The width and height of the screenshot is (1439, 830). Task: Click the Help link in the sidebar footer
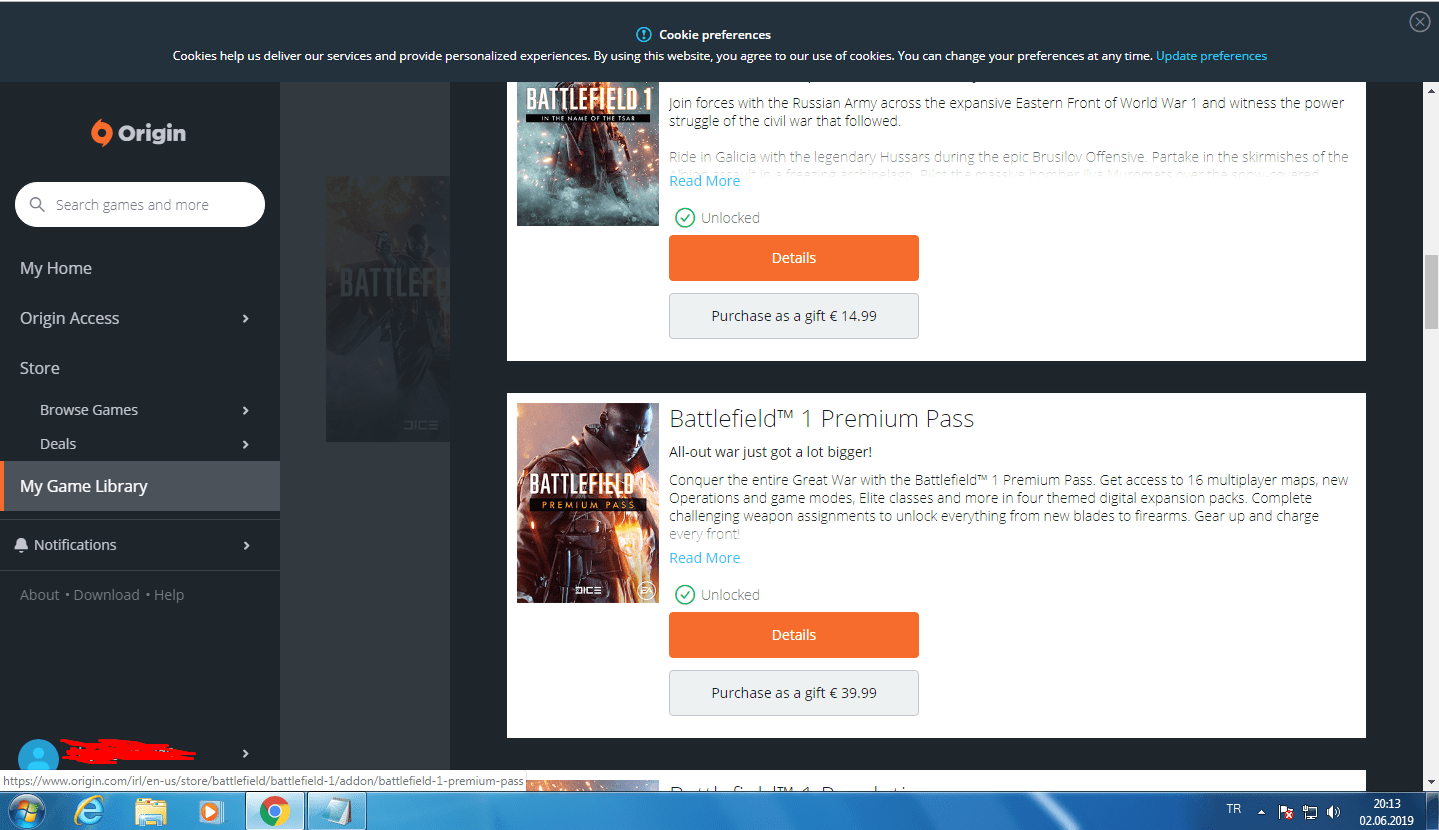(169, 595)
